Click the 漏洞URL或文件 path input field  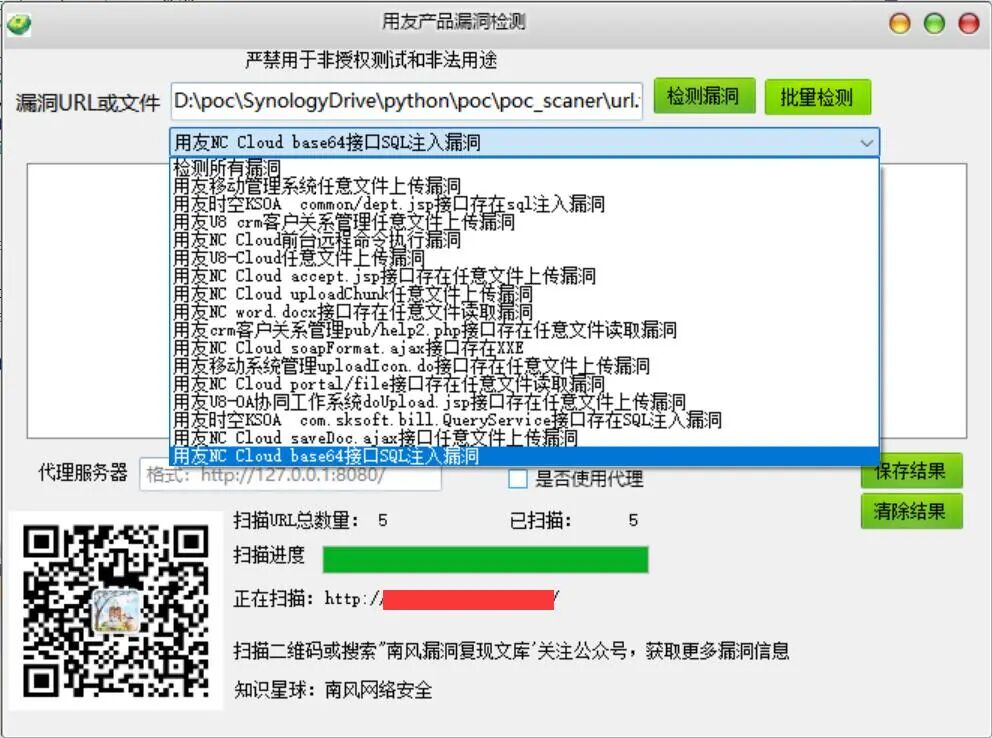point(407,101)
